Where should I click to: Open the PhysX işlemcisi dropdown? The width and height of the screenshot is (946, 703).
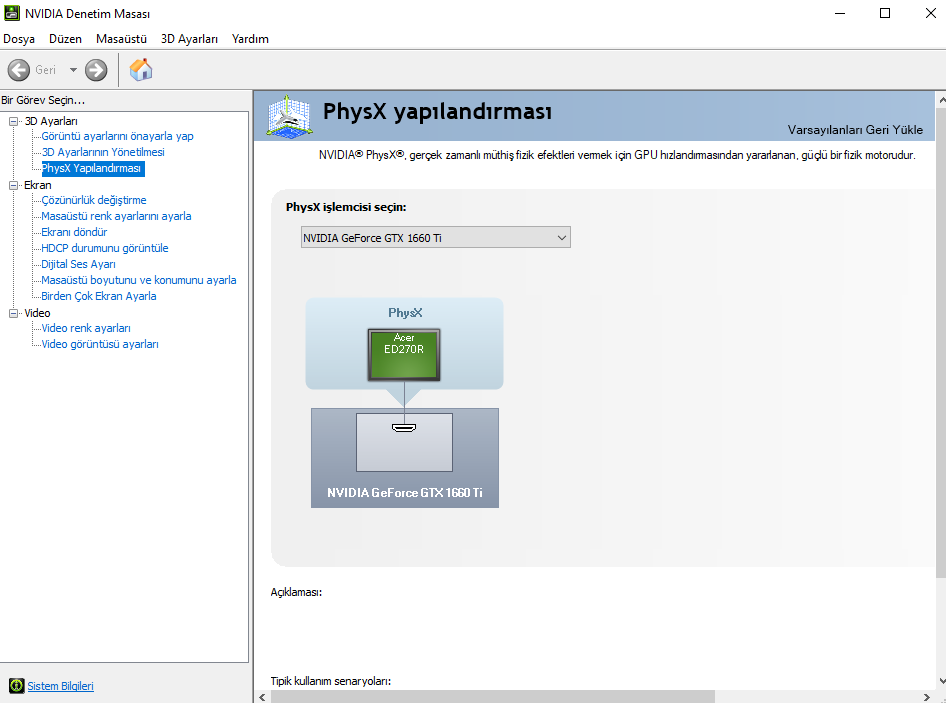click(x=436, y=237)
